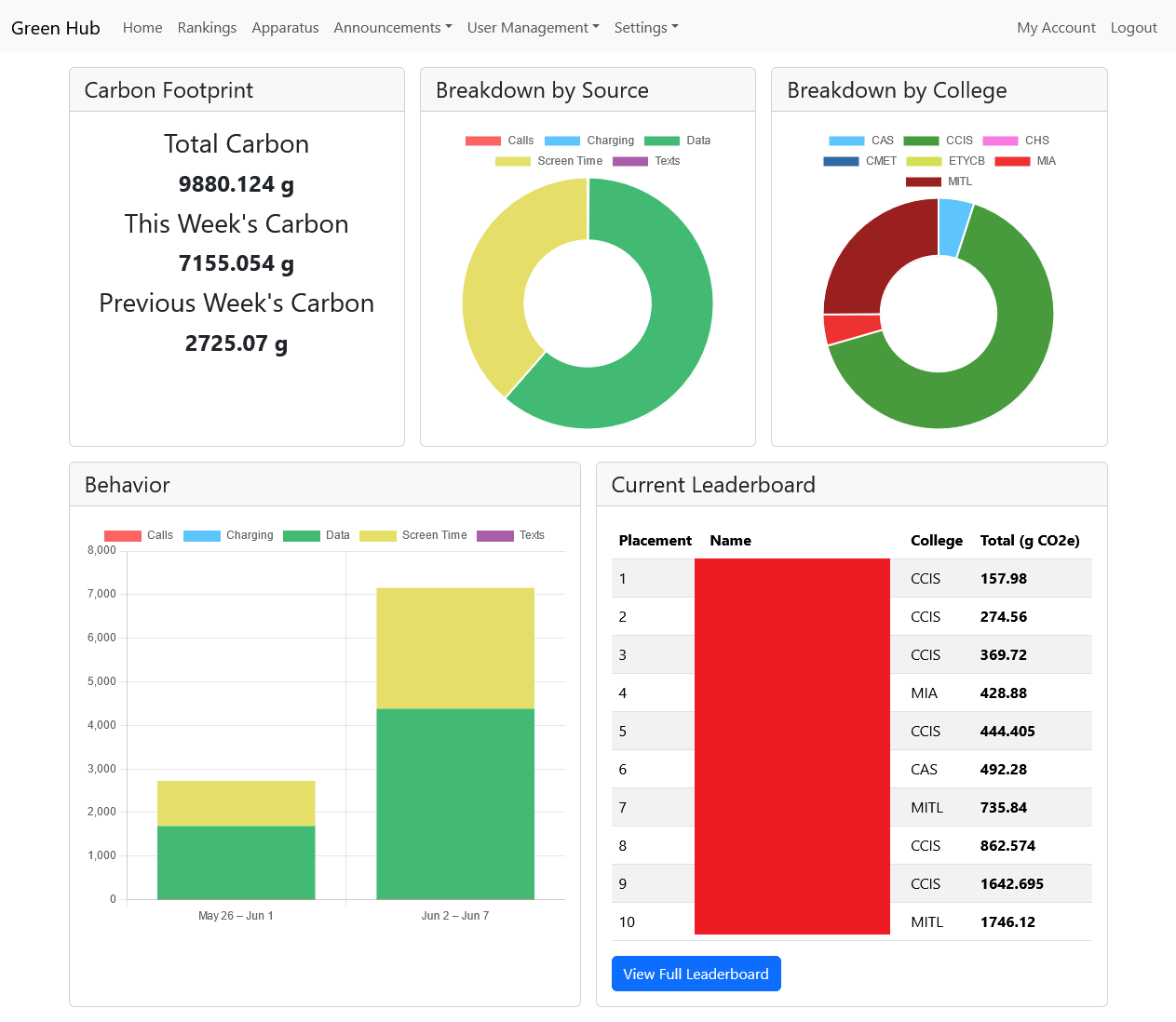This screenshot has width=1176, height=1022.
Task: Click the Green Hub brand logo
Action: [x=56, y=28]
